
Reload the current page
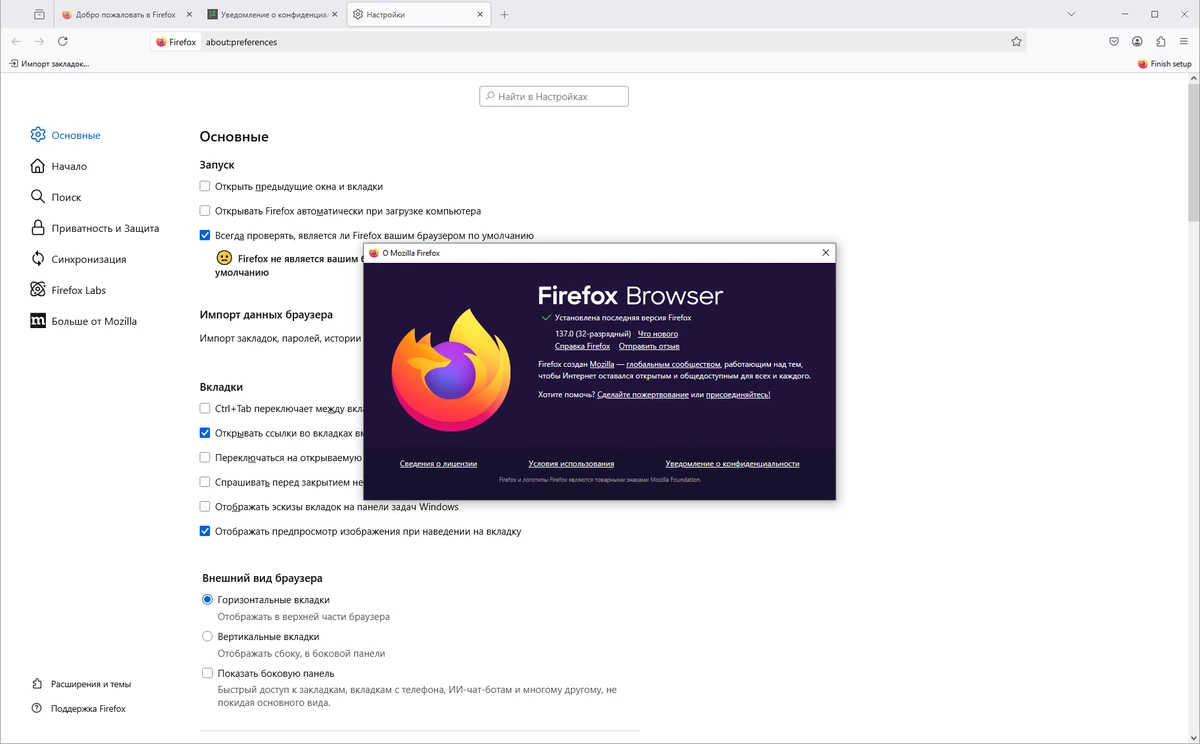click(x=63, y=42)
